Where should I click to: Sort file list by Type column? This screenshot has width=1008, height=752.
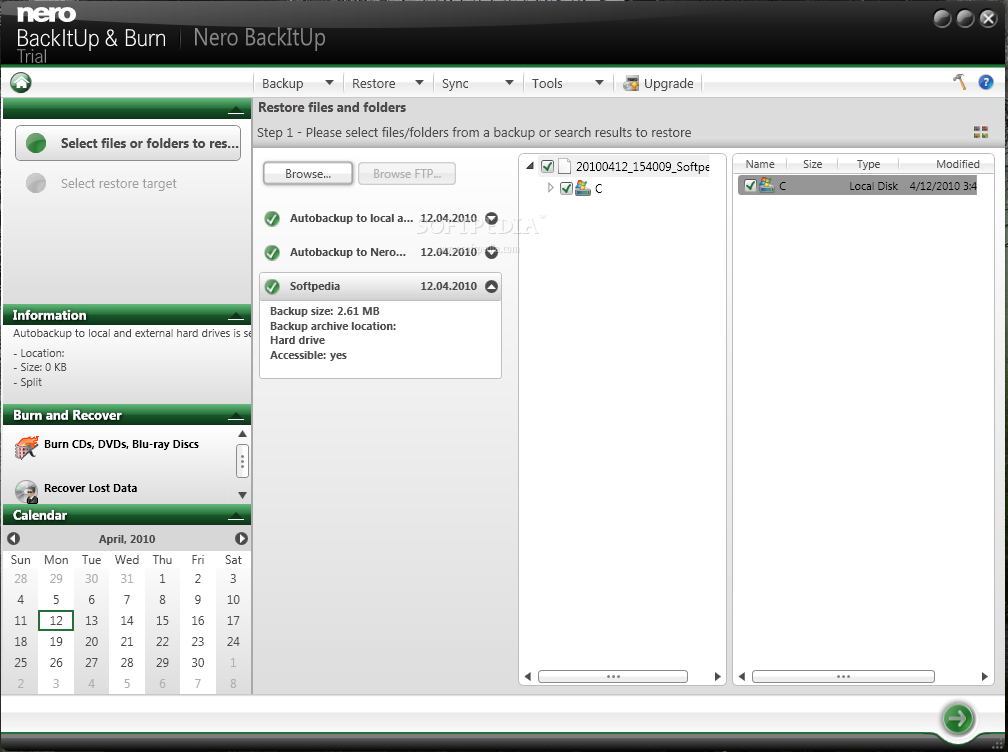click(868, 164)
